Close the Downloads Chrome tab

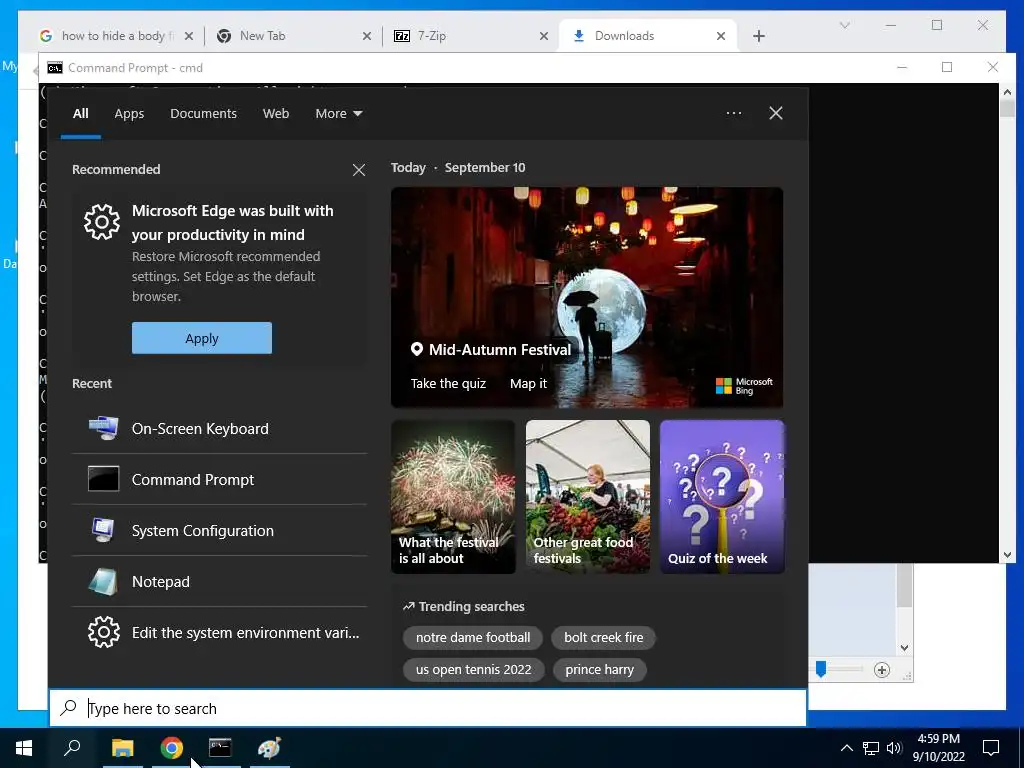[721, 36]
